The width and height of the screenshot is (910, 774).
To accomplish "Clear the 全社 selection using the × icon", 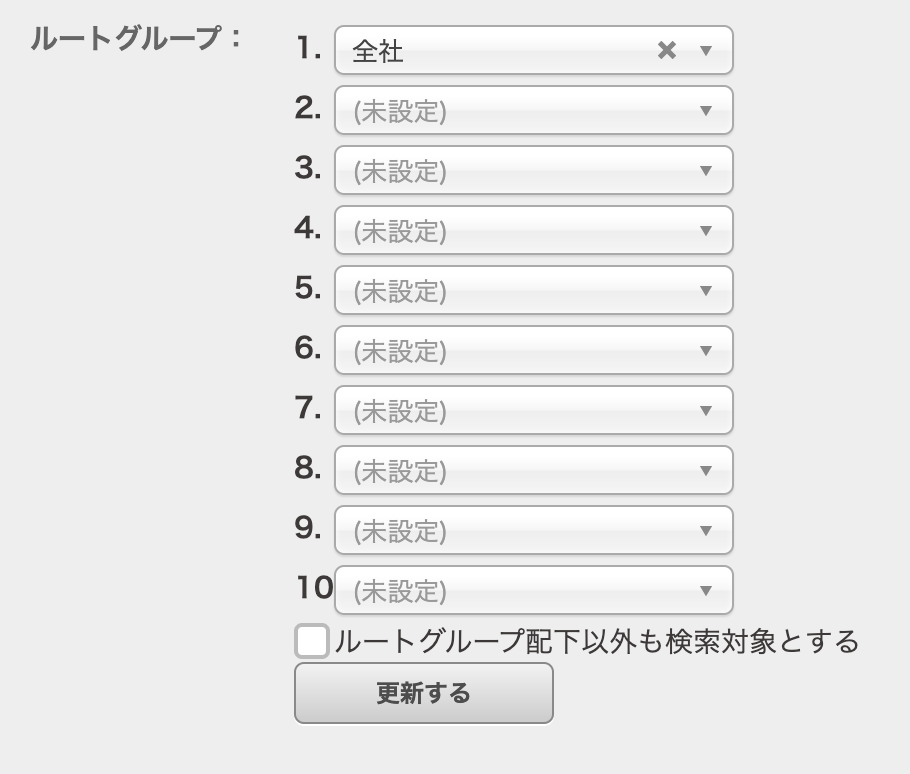I will pyautogui.click(x=666, y=50).
